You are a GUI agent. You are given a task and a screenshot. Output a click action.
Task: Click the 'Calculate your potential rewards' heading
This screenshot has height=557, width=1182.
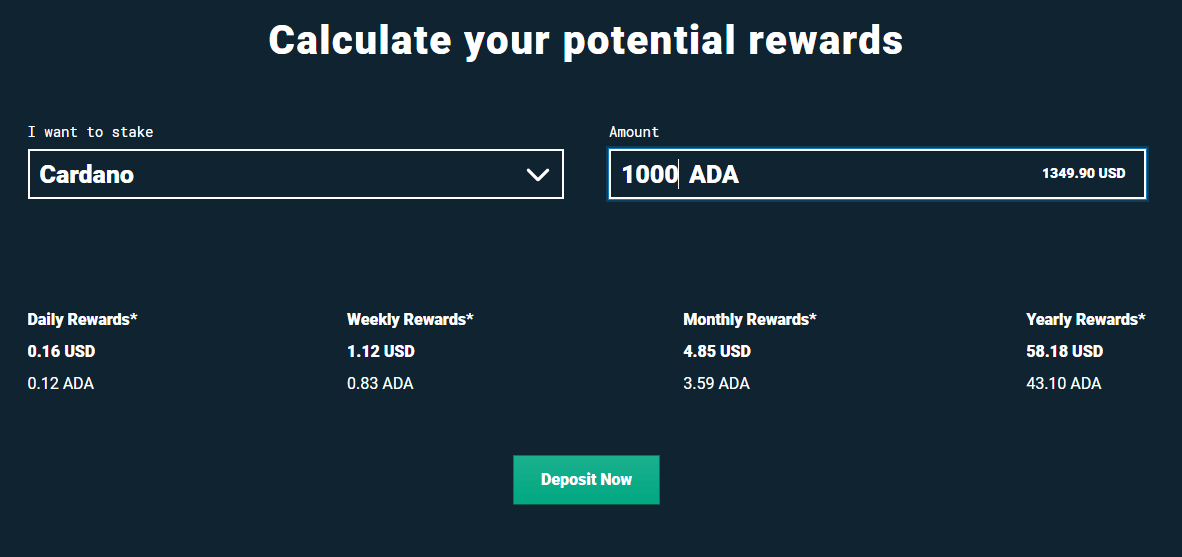pyautogui.click(x=586, y=40)
